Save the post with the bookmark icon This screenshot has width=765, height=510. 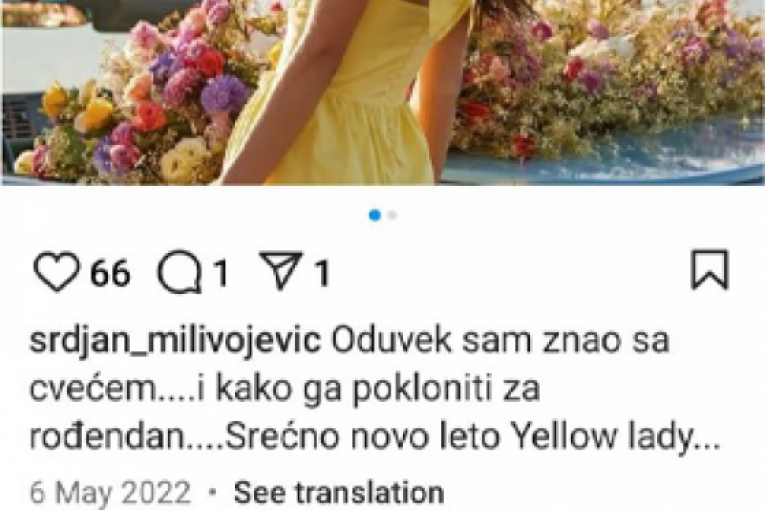pyautogui.click(x=710, y=270)
